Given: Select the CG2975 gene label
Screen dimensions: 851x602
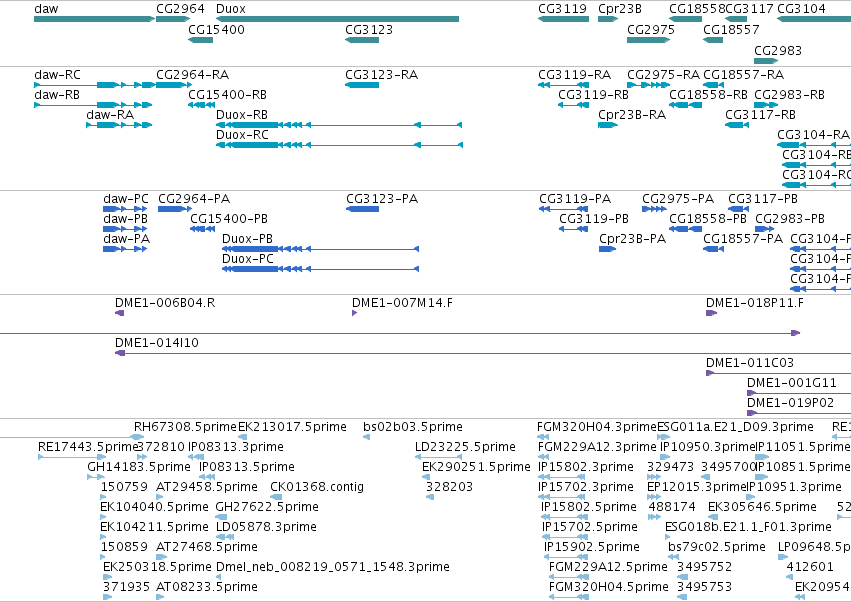Looking at the screenshot, I should (x=651, y=30).
